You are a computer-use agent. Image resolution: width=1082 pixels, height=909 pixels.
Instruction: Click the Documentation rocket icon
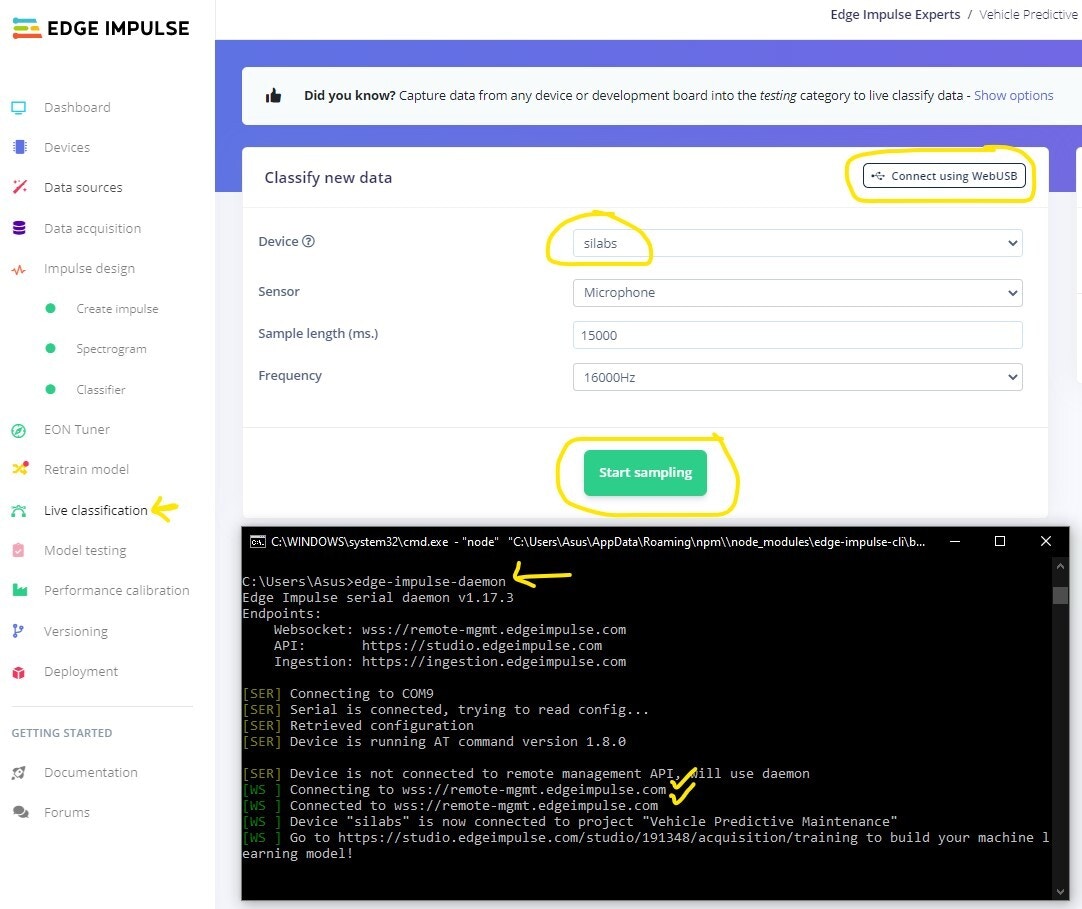pyautogui.click(x=19, y=772)
